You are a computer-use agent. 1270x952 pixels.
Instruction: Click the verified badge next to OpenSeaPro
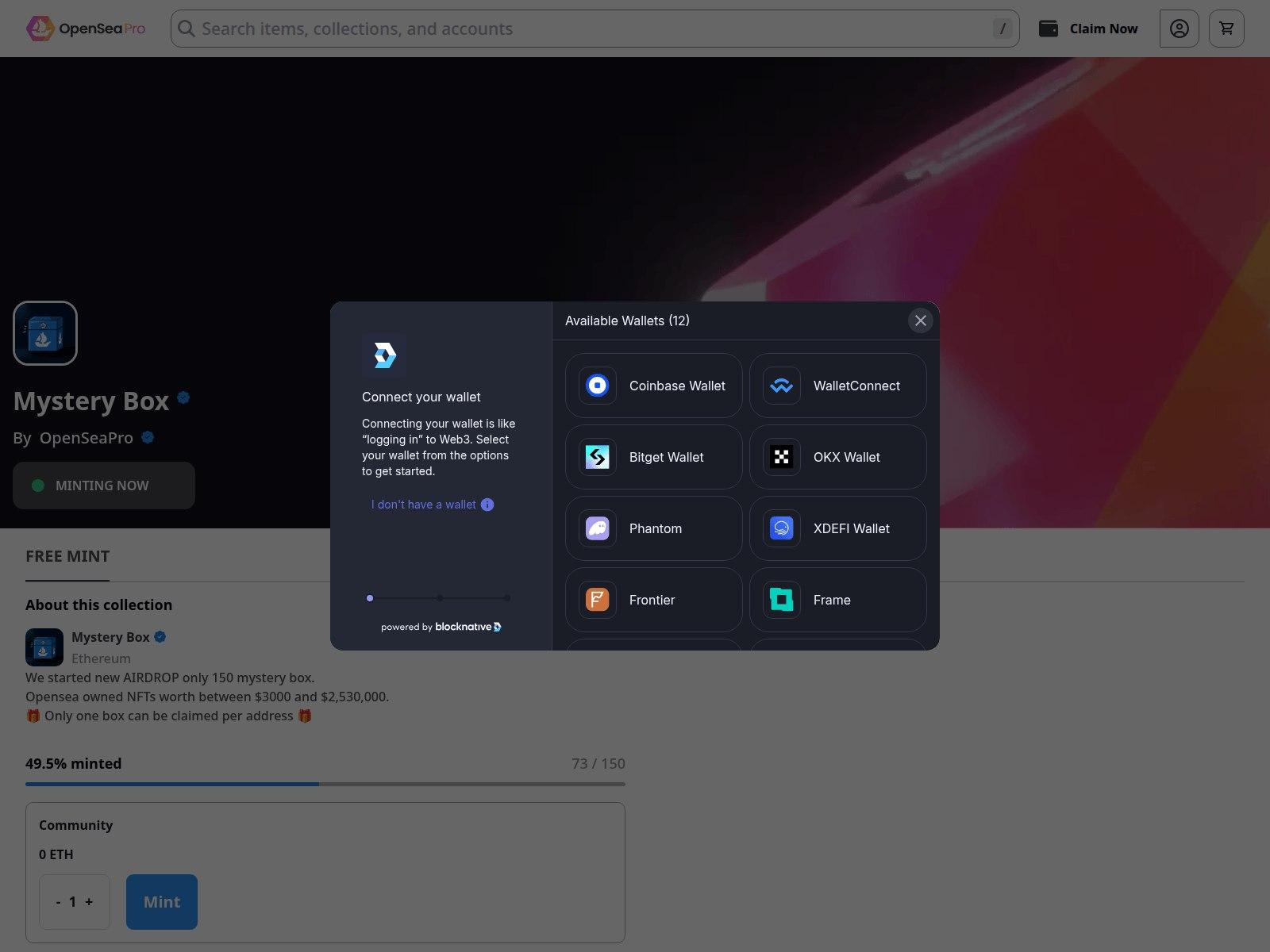click(x=148, y=437)
